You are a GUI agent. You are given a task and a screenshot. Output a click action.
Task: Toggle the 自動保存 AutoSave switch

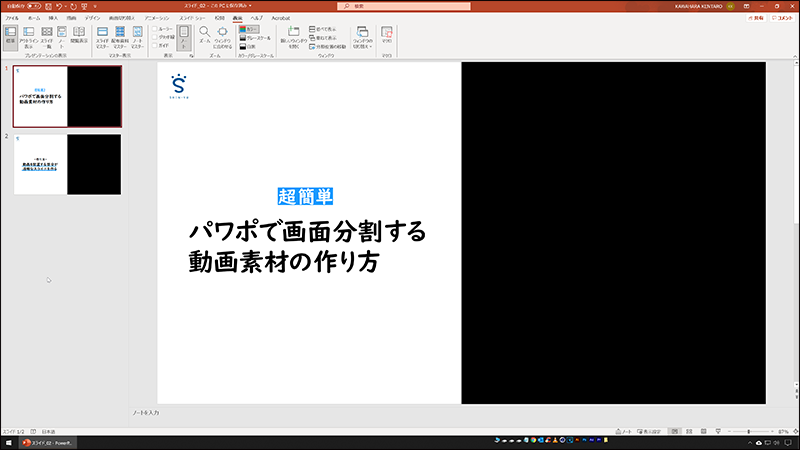(34, 6)
